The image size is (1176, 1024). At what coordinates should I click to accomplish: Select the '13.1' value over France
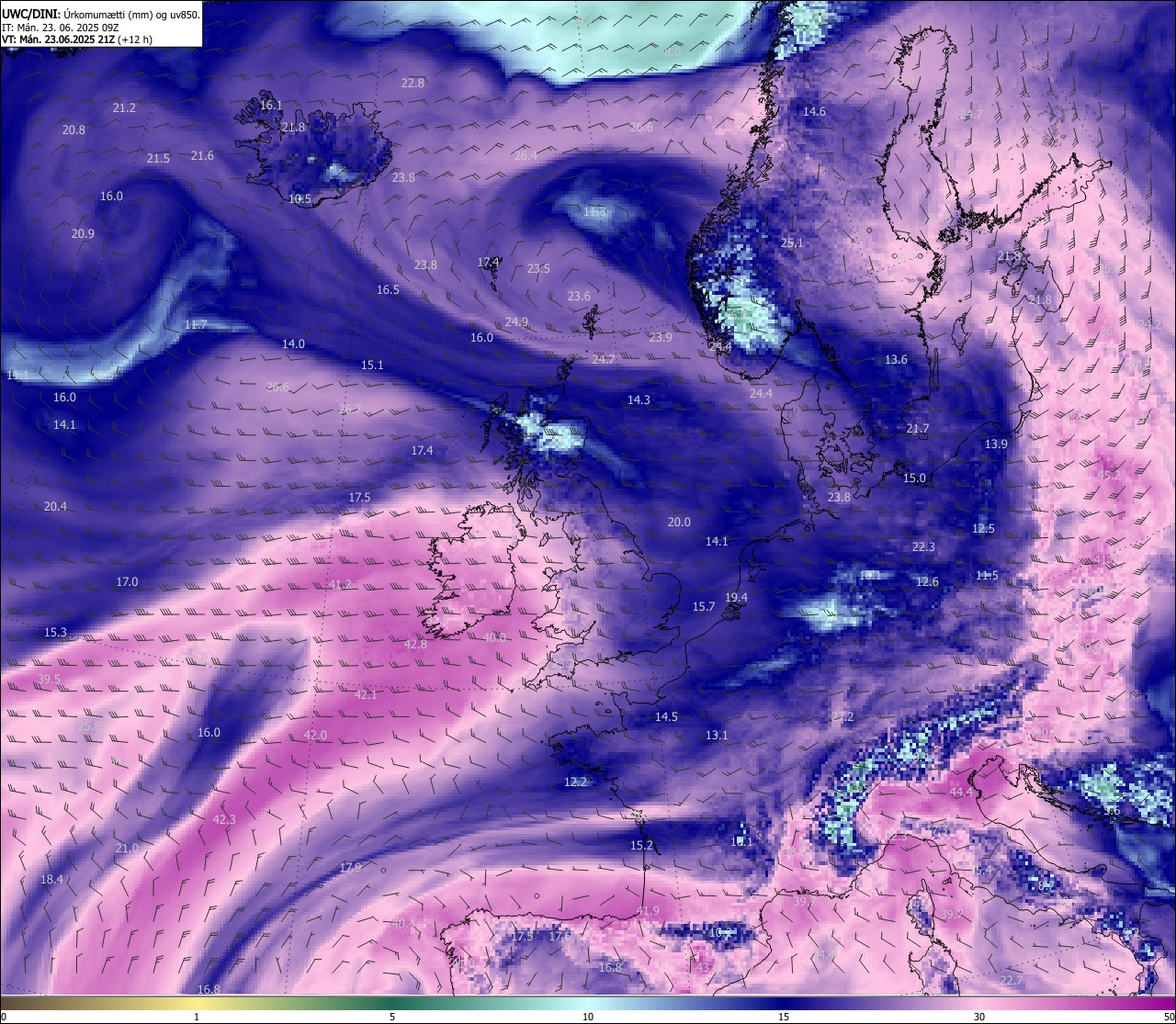pyautogui.click(x=717, y=736)
